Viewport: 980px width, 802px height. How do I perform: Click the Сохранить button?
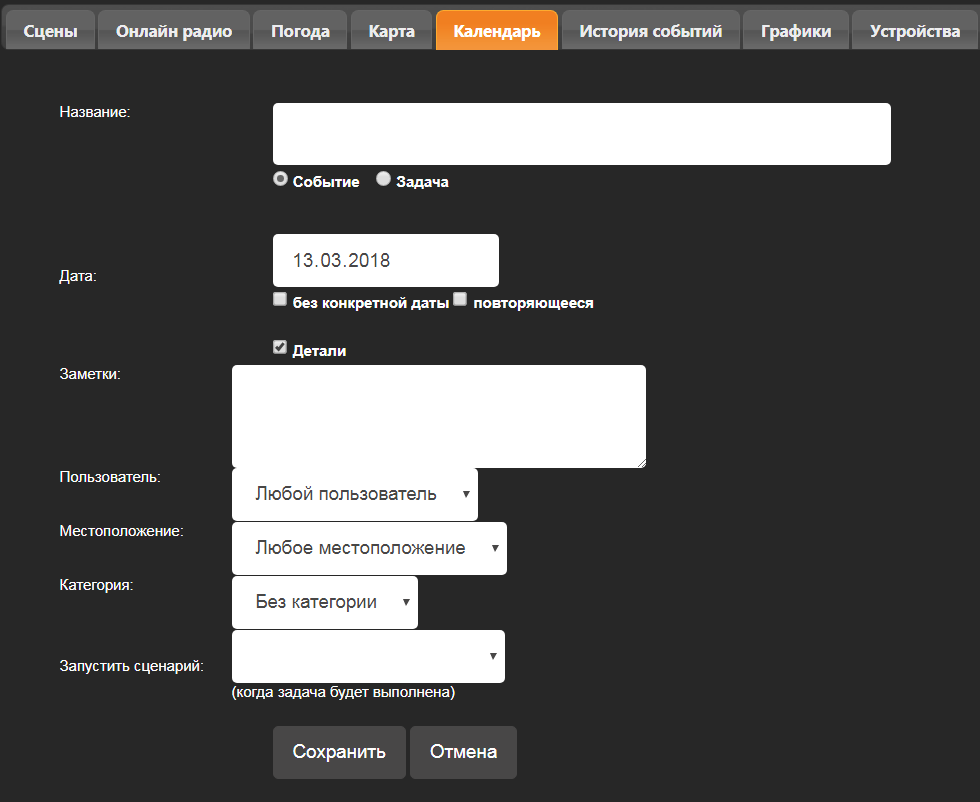(339, 752)
